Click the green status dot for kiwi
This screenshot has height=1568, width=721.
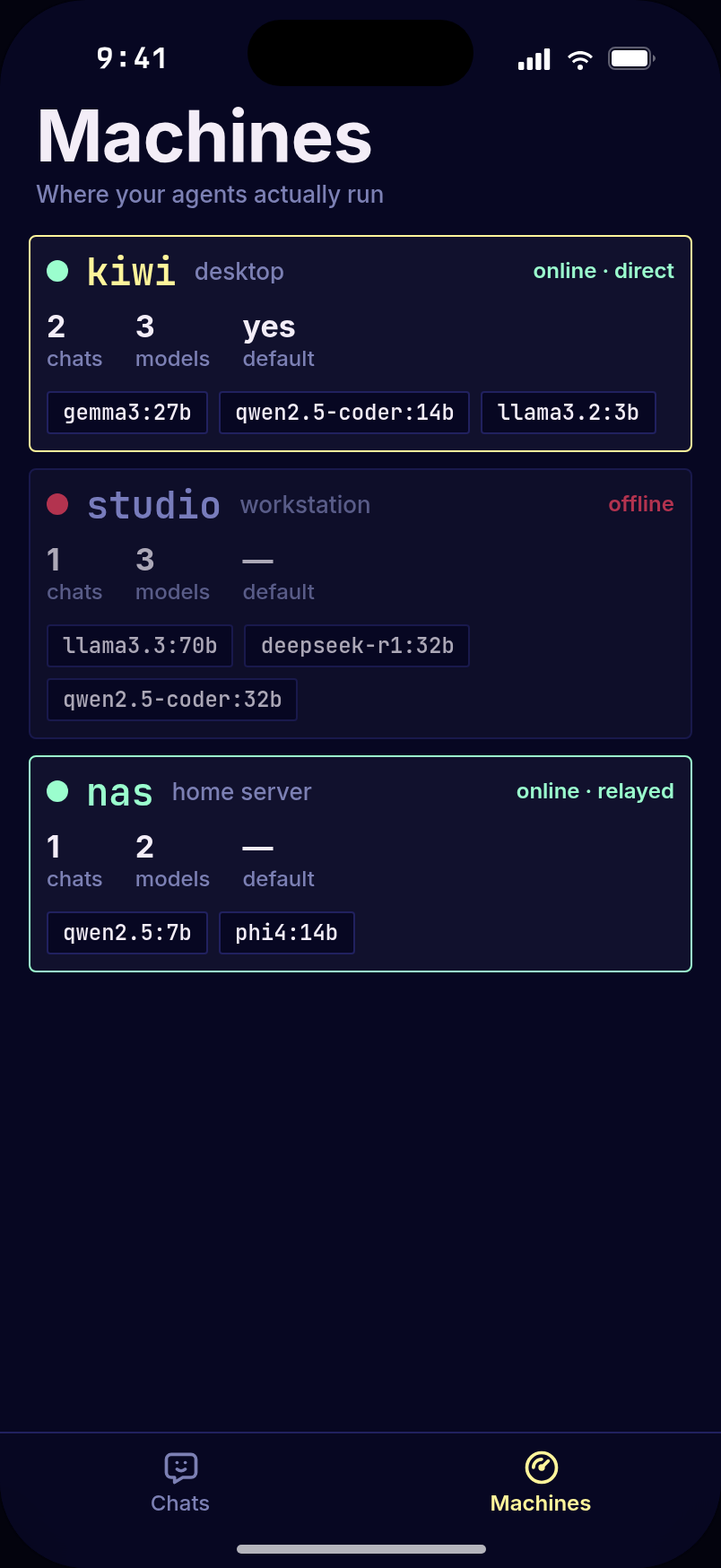[57, 271]
